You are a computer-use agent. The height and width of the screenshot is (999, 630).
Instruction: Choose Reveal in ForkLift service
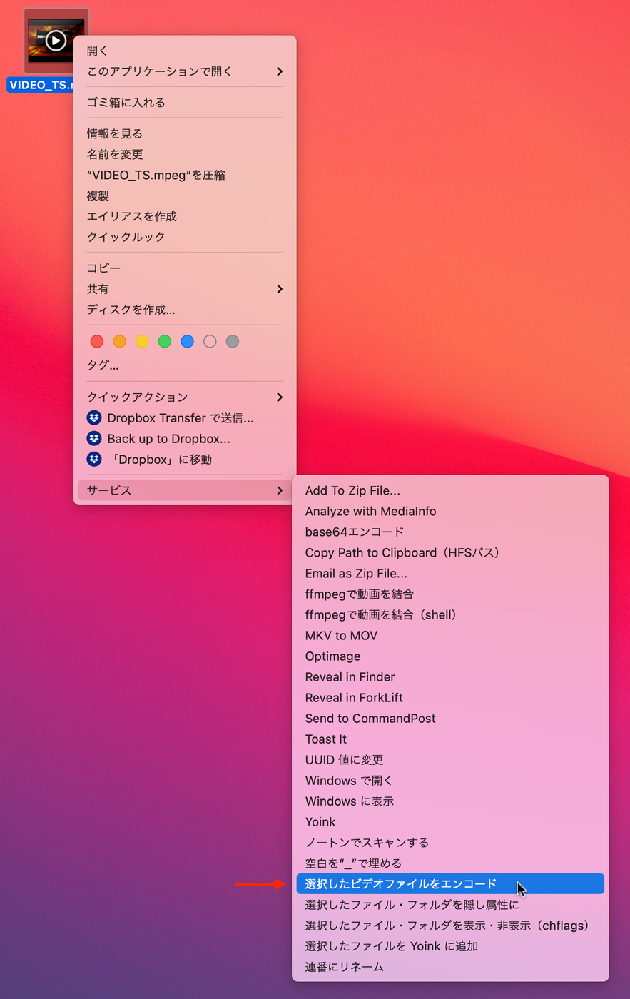click(x=450, y=698)
